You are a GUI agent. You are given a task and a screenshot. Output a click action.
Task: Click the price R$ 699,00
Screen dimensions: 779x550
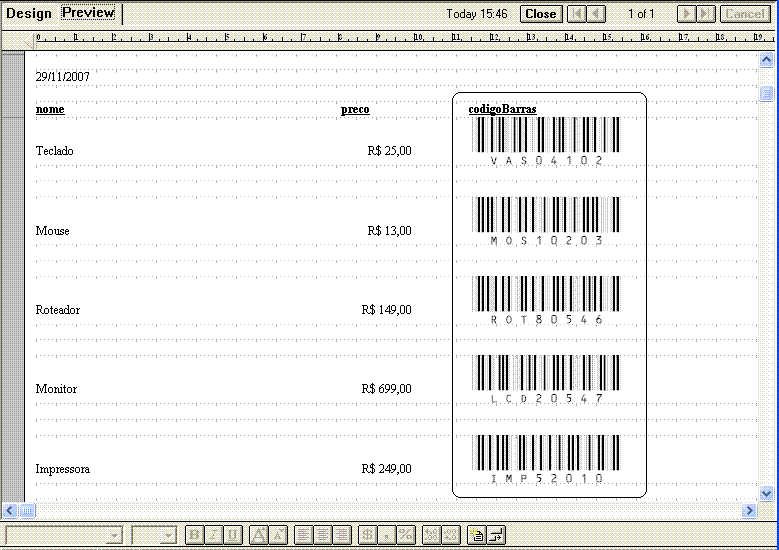pos(387,389)
